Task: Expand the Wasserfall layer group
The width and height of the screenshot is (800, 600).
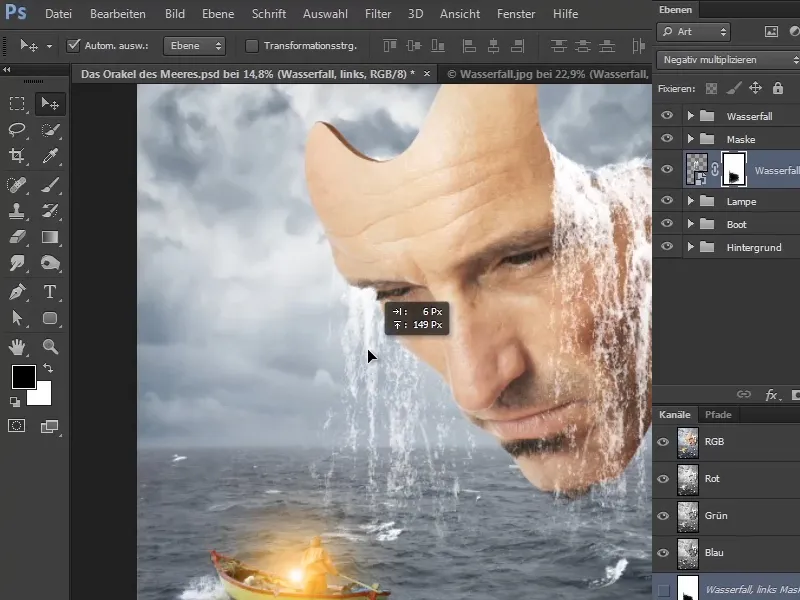Action: click(690, 116)
